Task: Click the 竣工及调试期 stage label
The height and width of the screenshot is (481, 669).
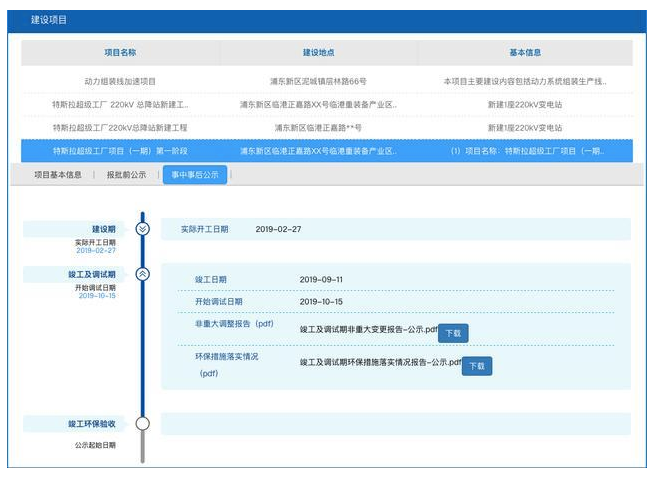Action: 92,274
